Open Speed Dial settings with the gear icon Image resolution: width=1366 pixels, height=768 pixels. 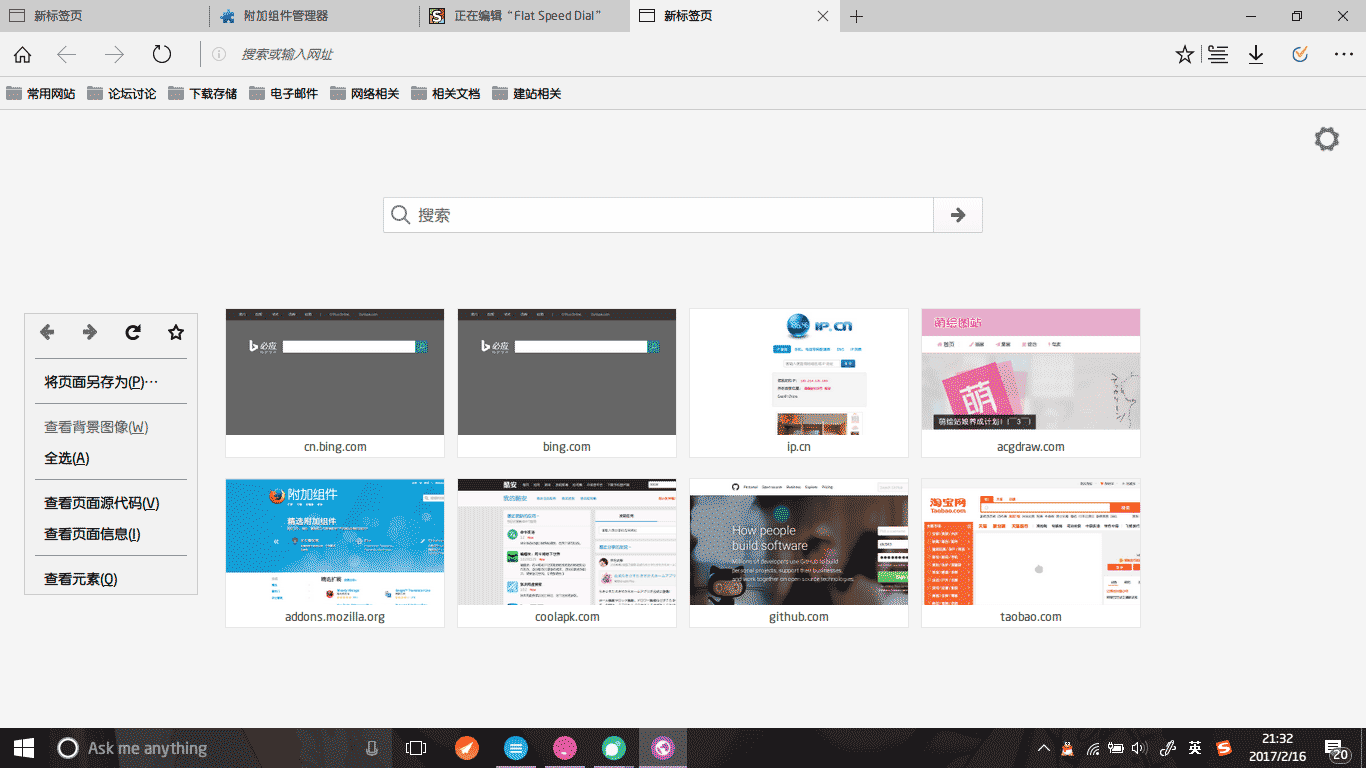point(1326,139)
